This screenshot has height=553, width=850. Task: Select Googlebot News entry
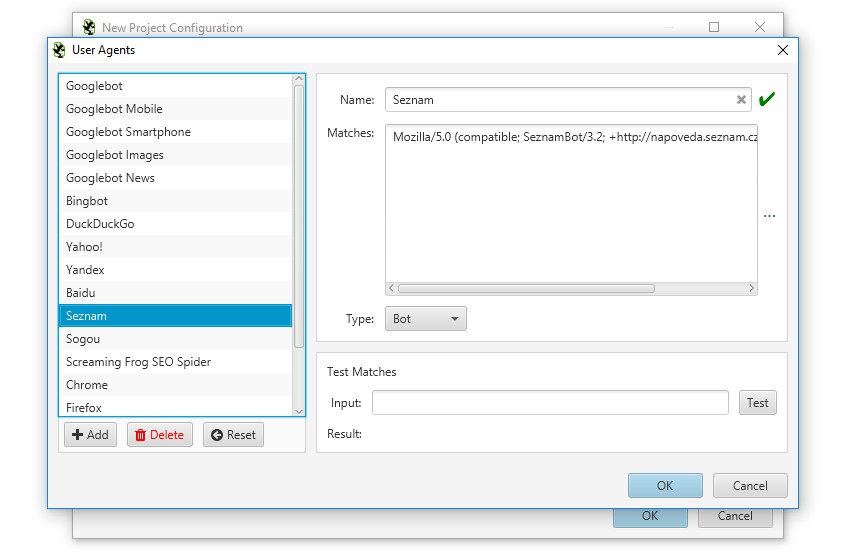click(x=175, y=178)
